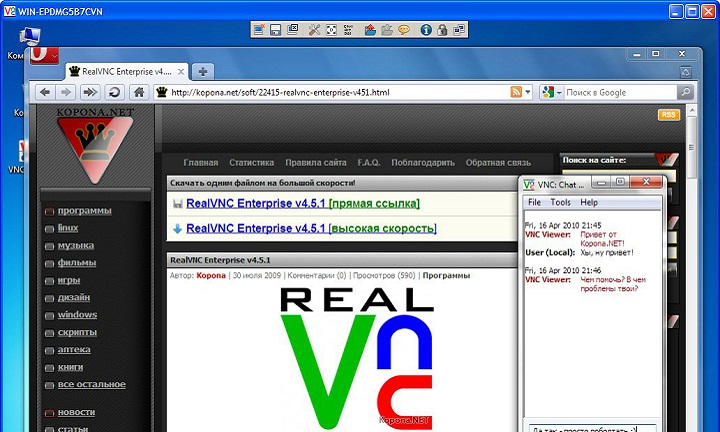Image resolution: width=720 pixels, height=432 pixels.
Task: Start chat with speech bubble toolbar icon
Action: coord(404,30)
